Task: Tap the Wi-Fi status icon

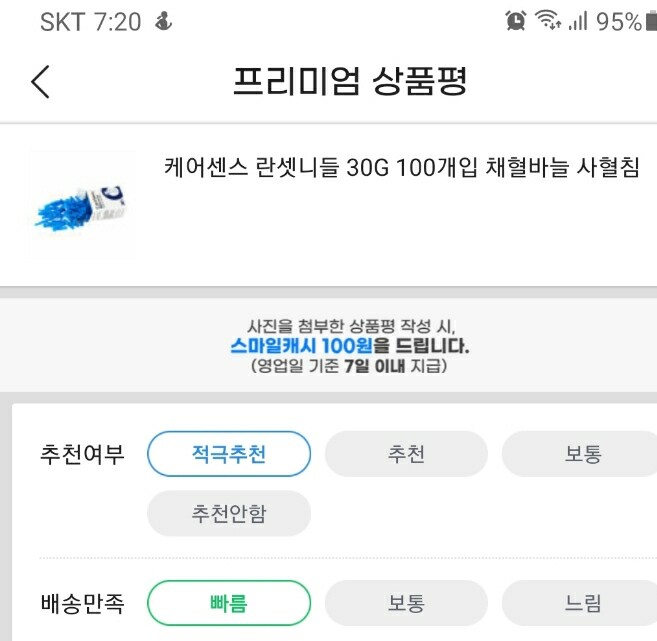Action: pos(548,20)
